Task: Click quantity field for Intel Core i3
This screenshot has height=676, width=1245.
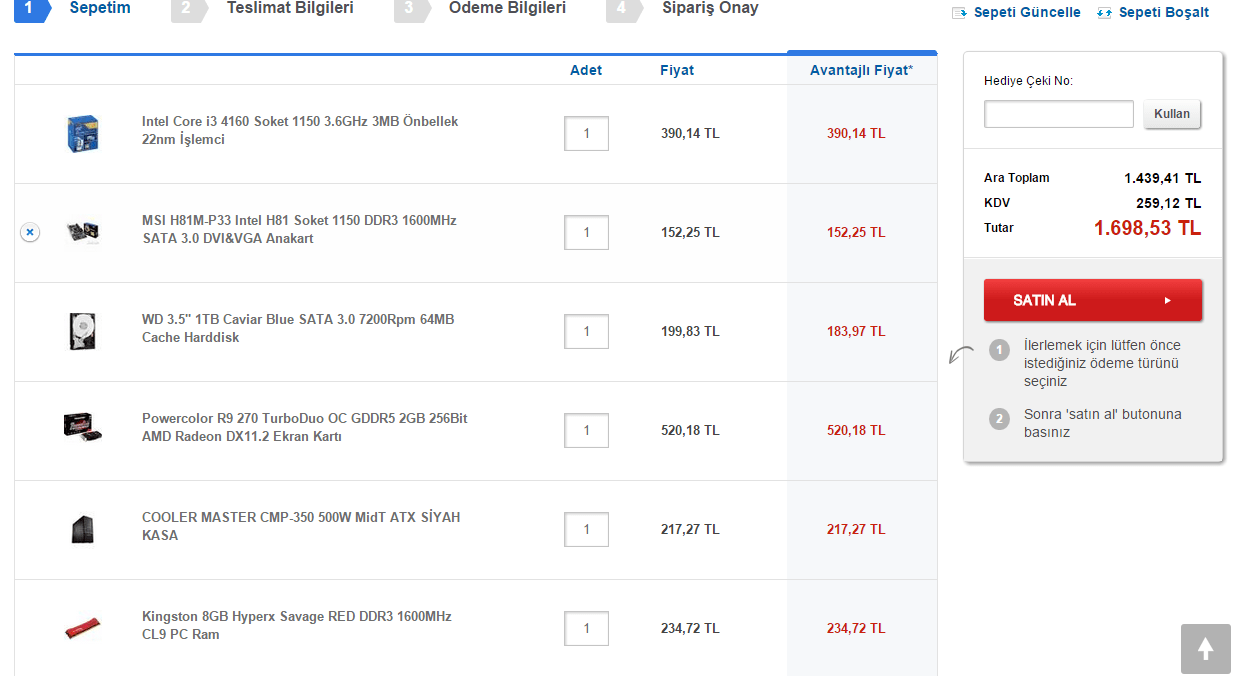Action: coord(586,133)
